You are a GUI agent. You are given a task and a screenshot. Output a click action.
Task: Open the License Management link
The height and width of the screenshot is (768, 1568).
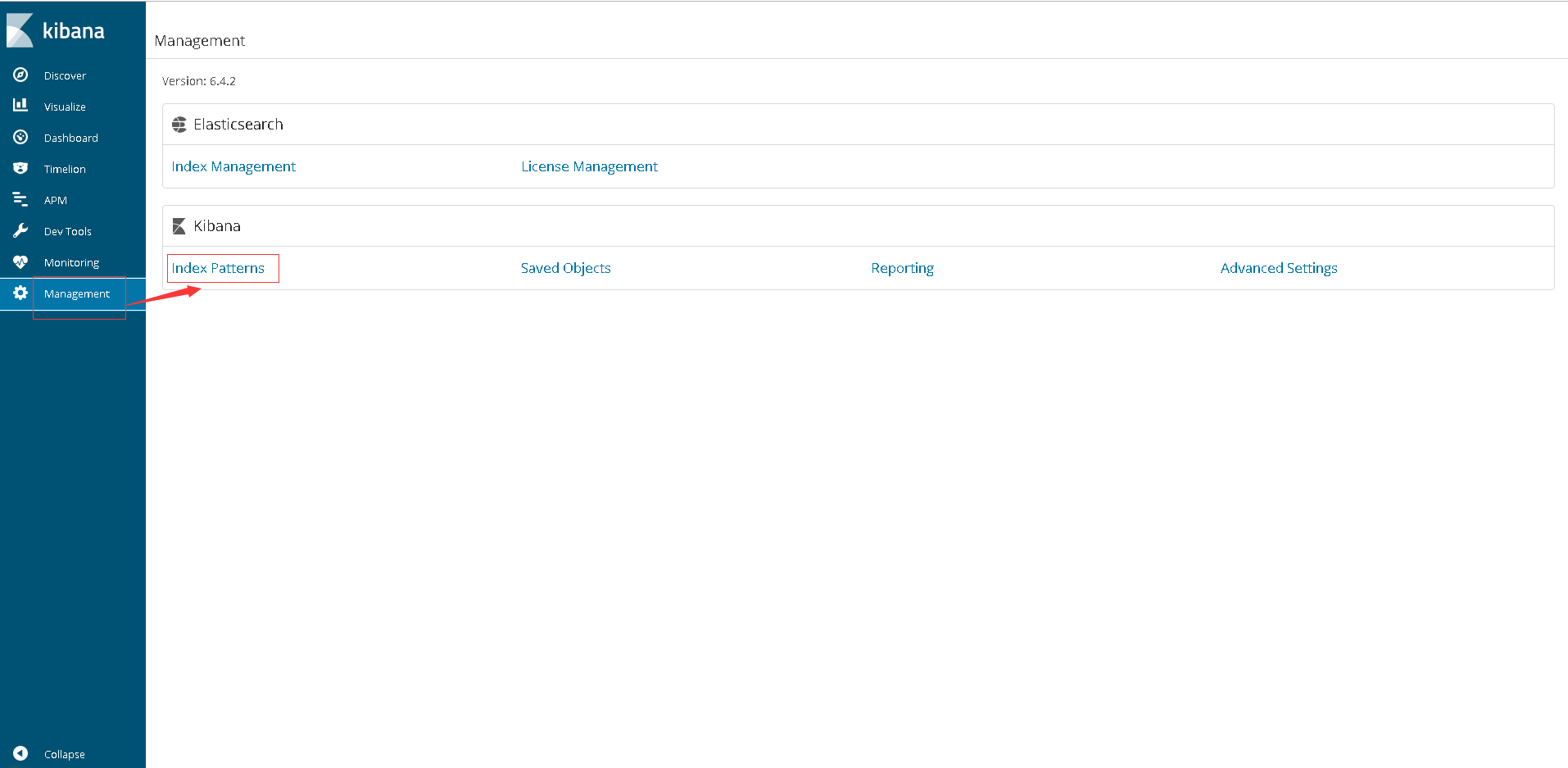click(x=589, y=166)
